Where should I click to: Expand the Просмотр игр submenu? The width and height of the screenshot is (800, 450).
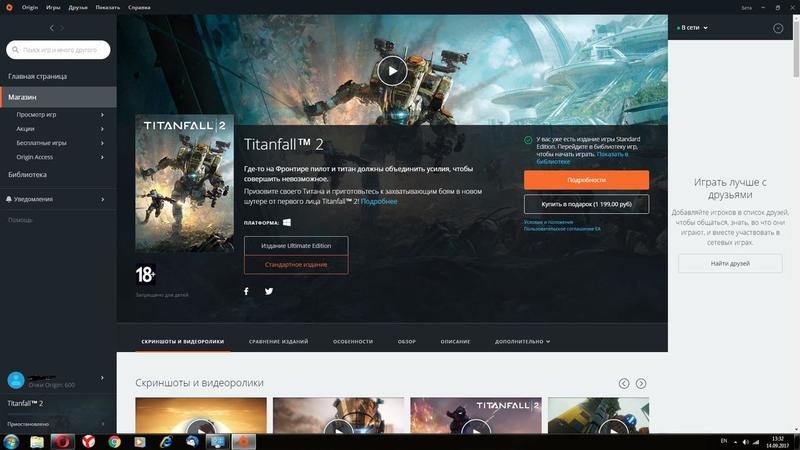(x=103, y=115)
